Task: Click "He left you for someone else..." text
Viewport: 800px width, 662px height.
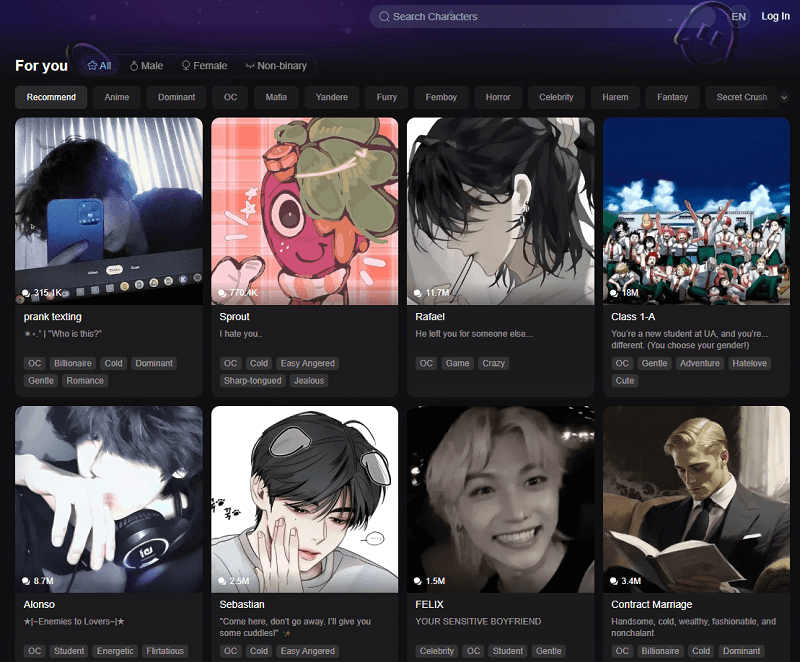Action: tap(474, 334)
